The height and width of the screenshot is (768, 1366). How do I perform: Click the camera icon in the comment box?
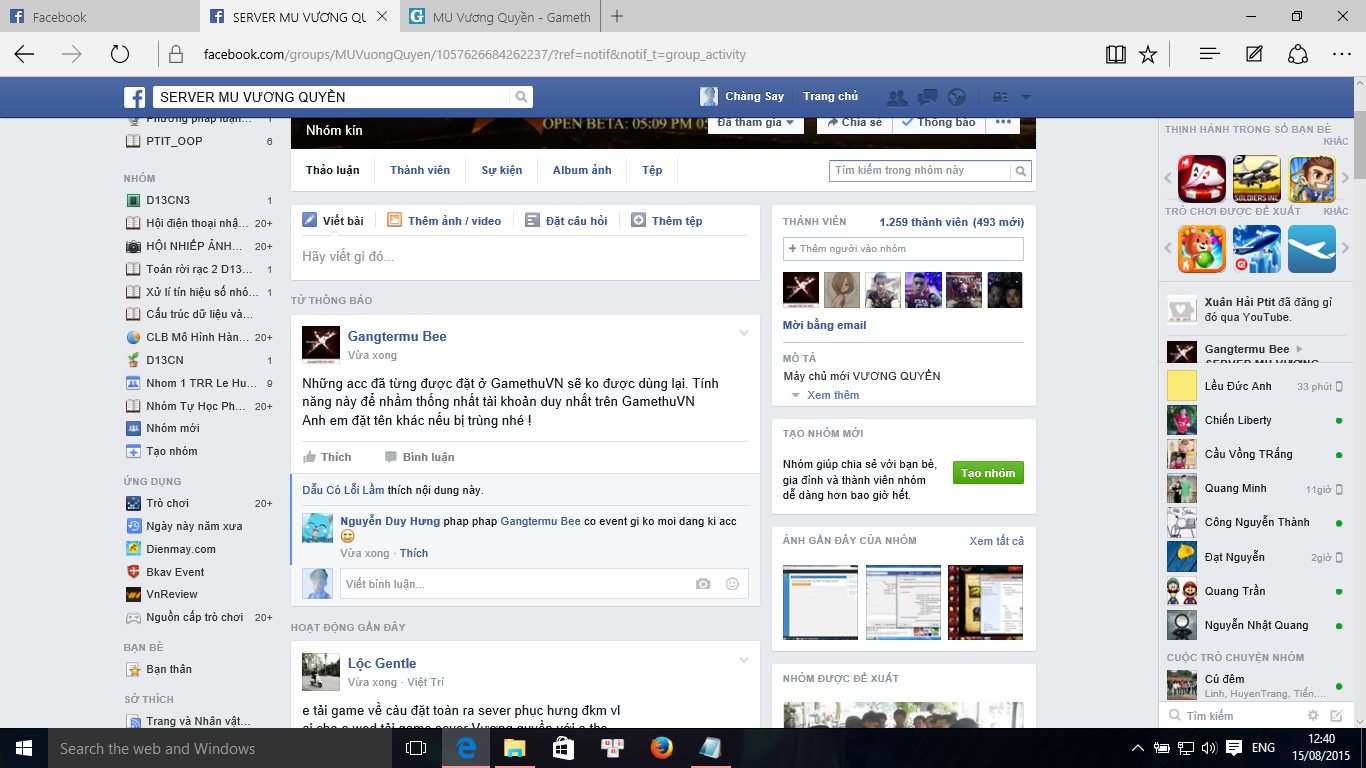click(703, 583)
